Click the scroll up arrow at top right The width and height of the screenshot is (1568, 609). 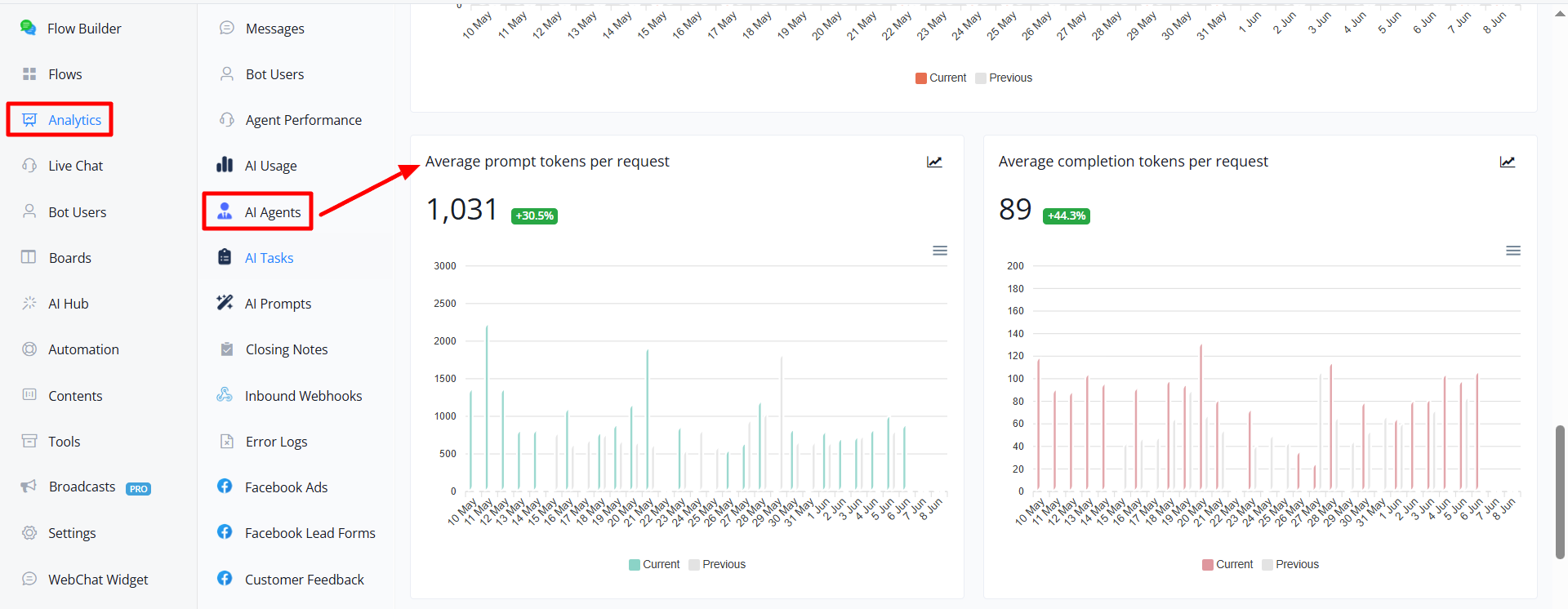[x=1561, y=14]
